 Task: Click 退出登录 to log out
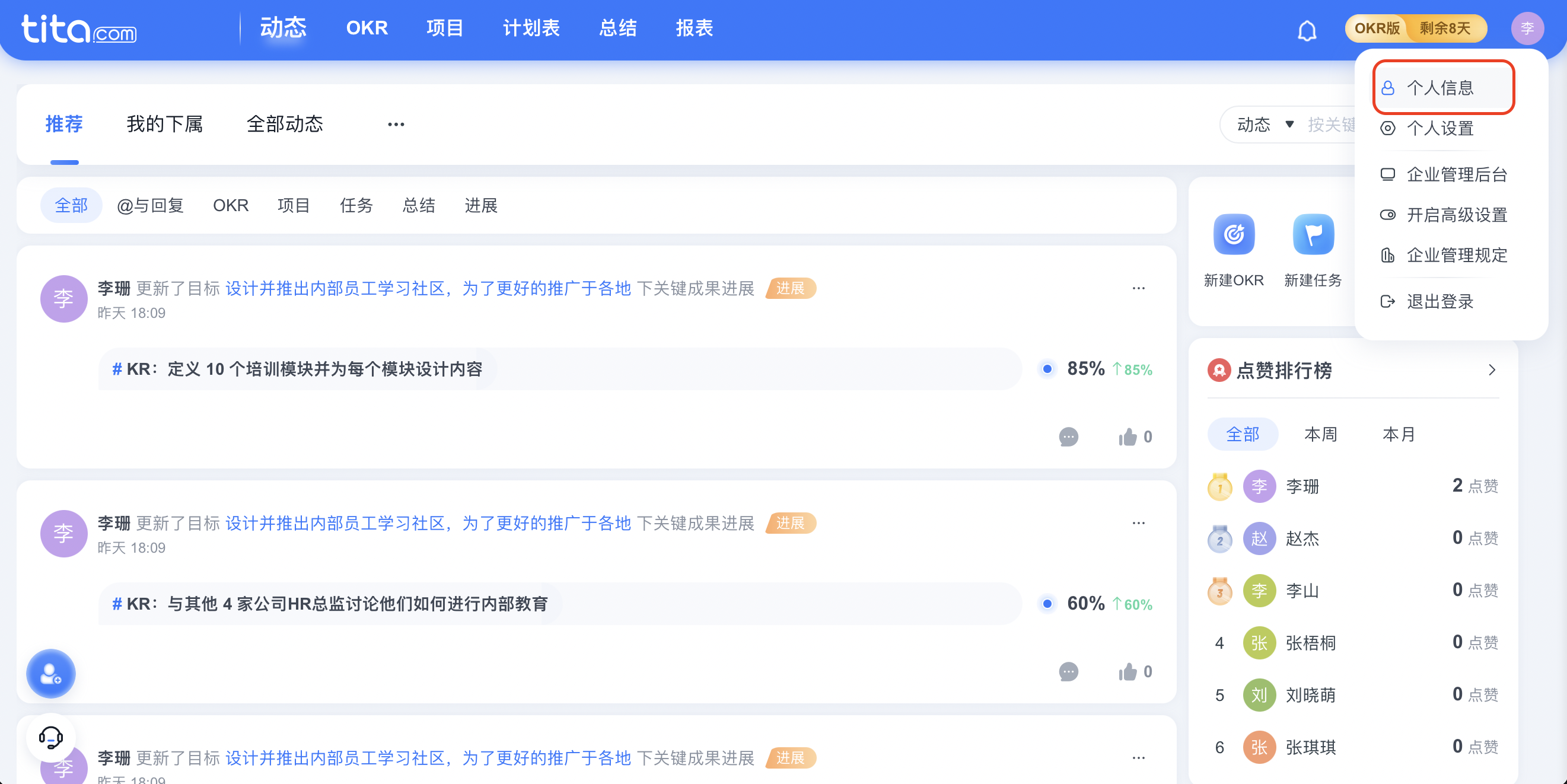click(x=1440, y=301)
